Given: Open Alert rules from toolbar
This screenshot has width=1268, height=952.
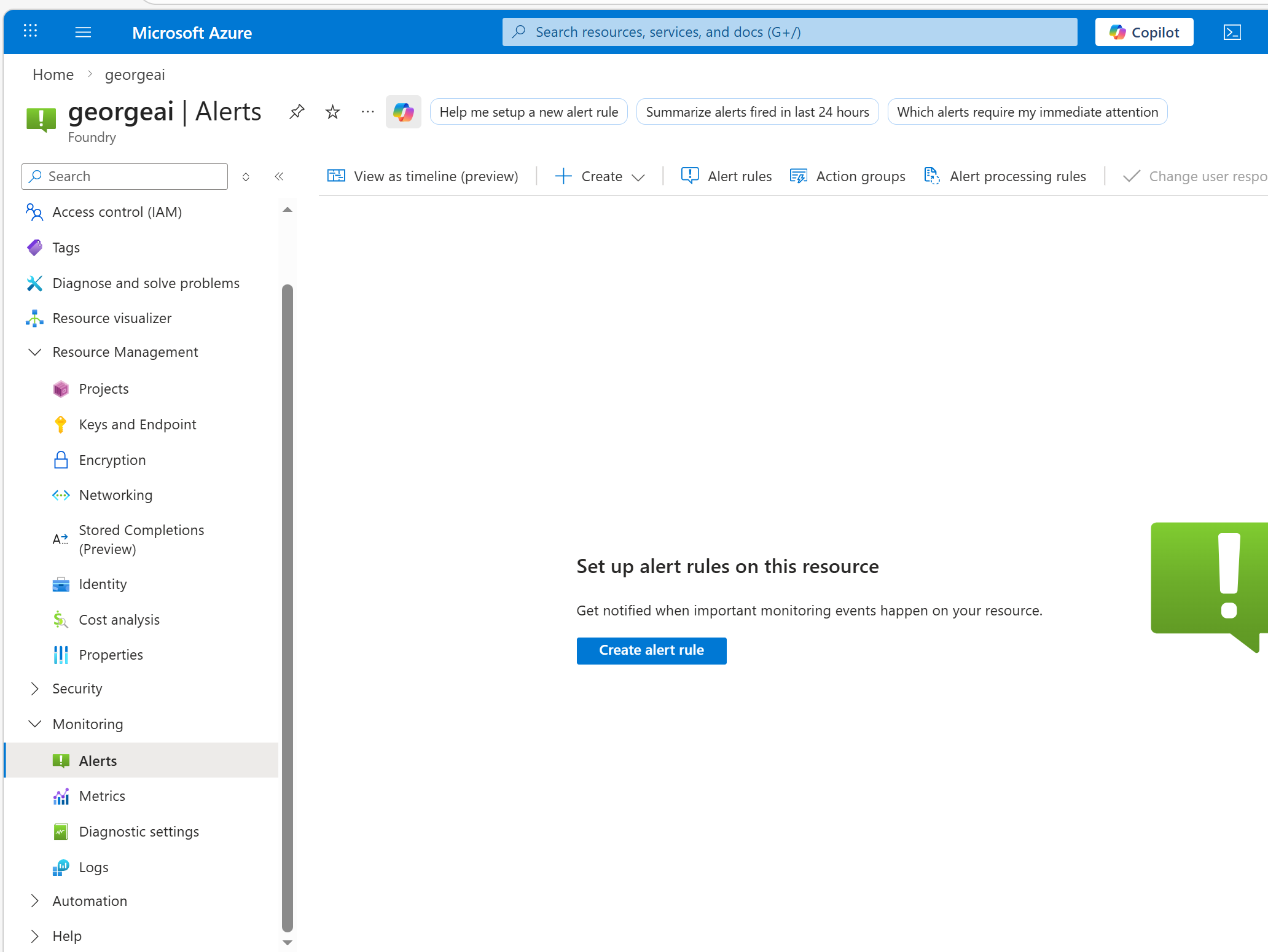Looking at the screenshot, I should click(x=727, y=176).
